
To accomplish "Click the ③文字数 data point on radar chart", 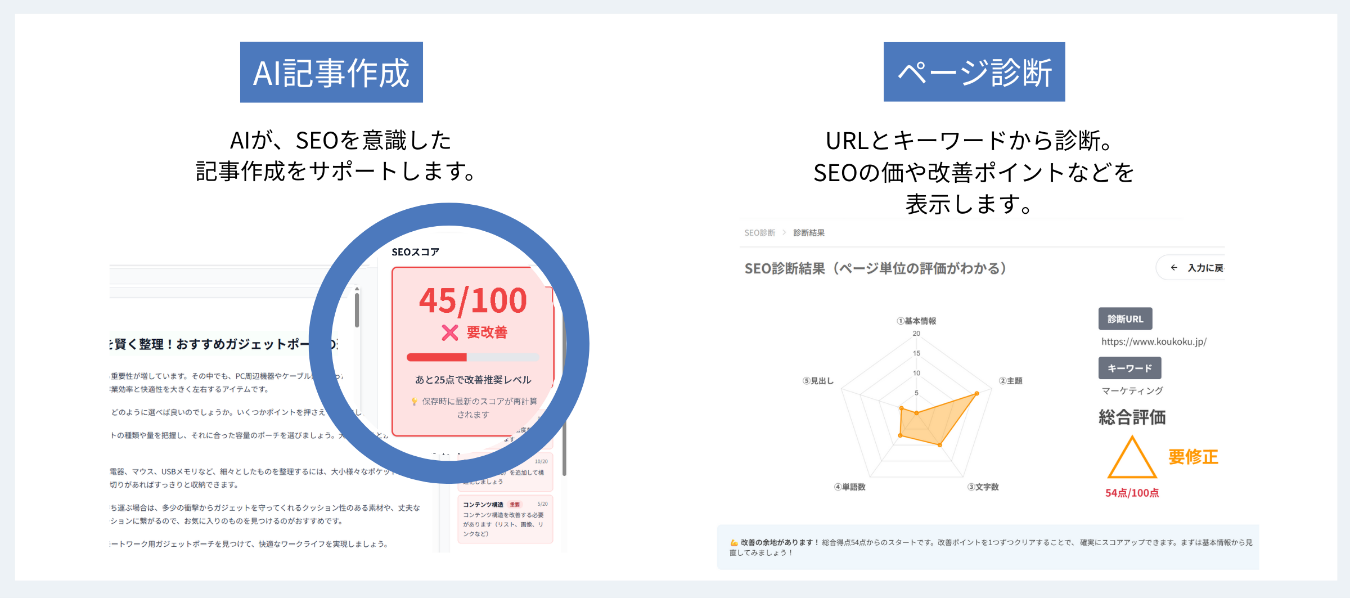I will (940, 444).
